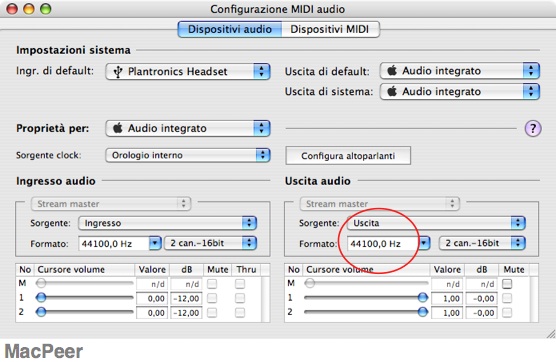
Task: Open the Proprietà per device dropdown
Action: [188, 128]
